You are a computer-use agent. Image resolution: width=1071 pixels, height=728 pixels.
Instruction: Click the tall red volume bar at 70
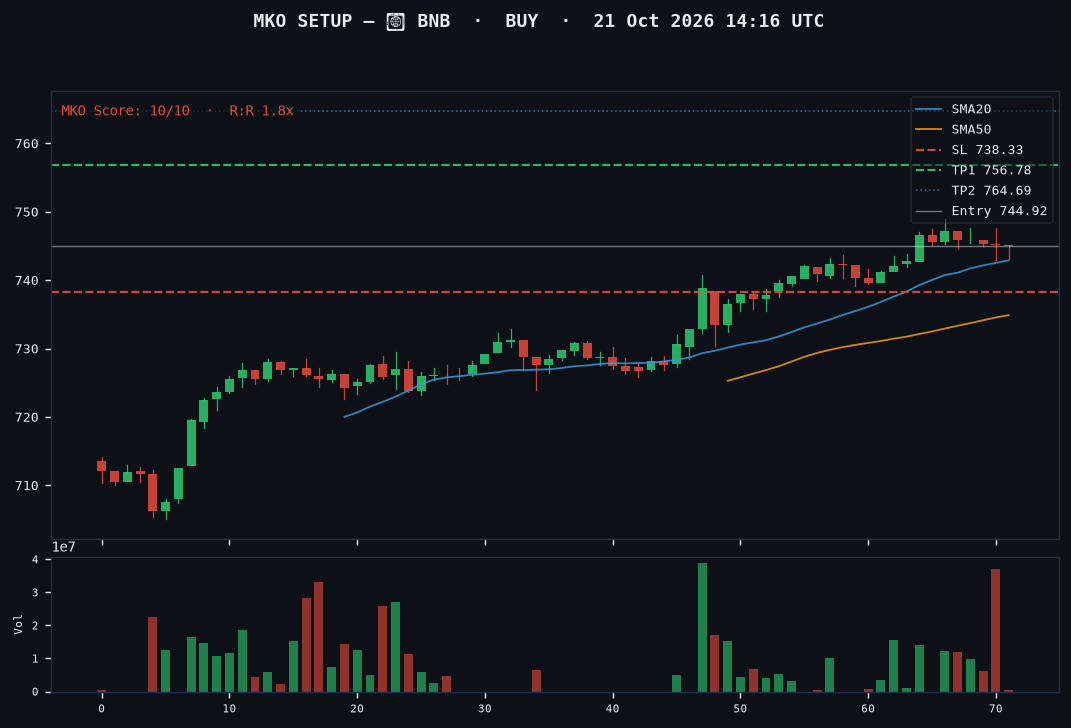click(x=995, y=630)
